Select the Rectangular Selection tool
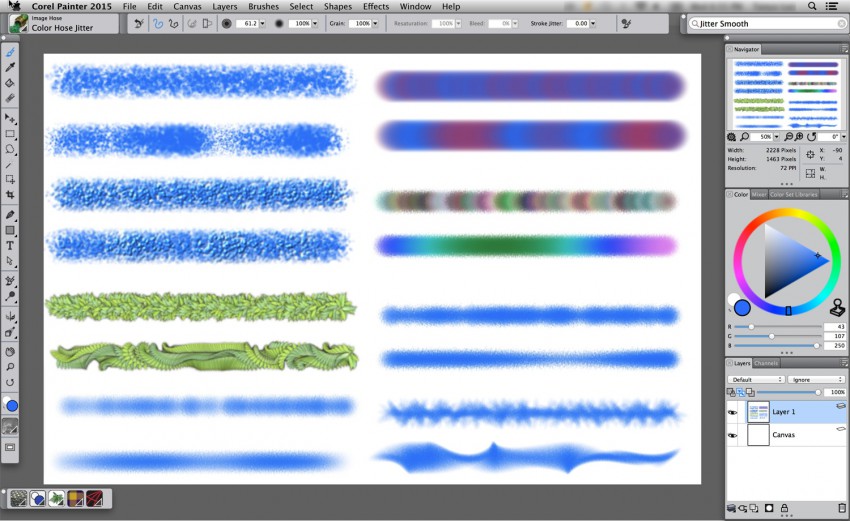850x521 pixels. coord(10,133)
